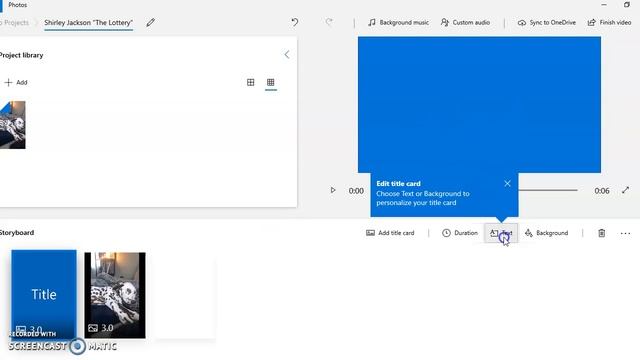The width and height of the screenshot is (640, 360).
Task: Close the Edit title card tooltip
Action: [507, 184]
